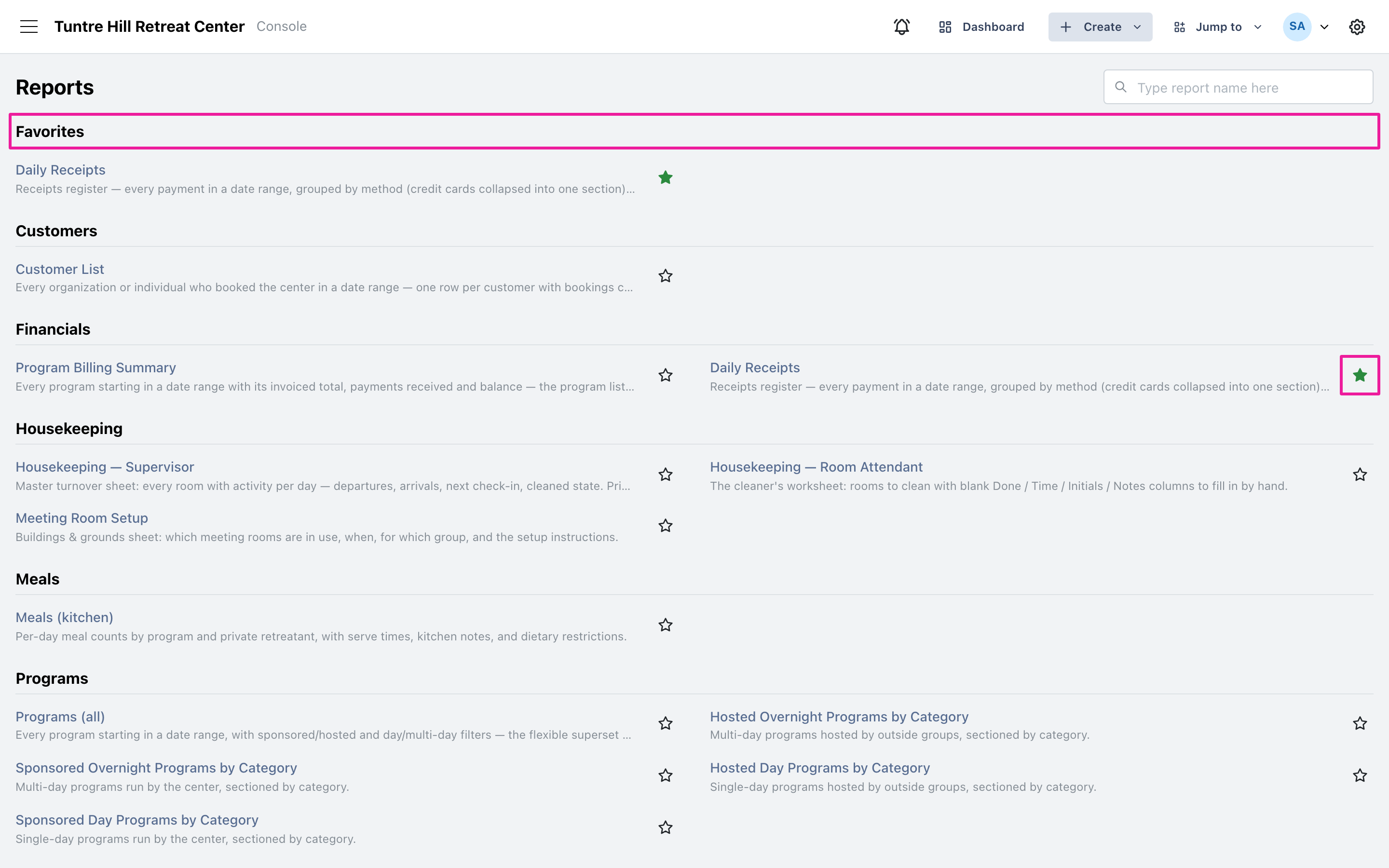1389x868 pixels.
Task: Star the Program Billing Summary report
Action: tap(665, 376)
